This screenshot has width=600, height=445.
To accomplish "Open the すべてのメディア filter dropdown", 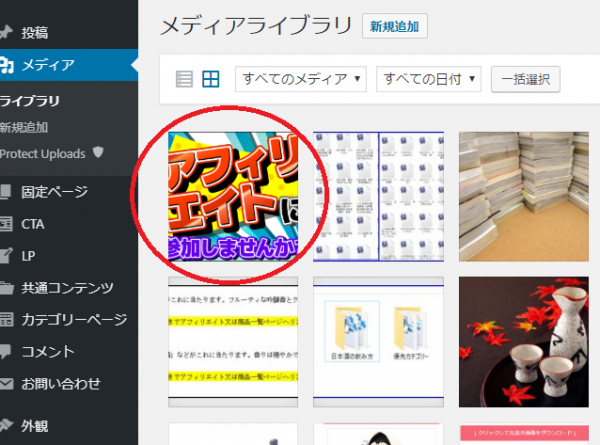I will [301, 79].
